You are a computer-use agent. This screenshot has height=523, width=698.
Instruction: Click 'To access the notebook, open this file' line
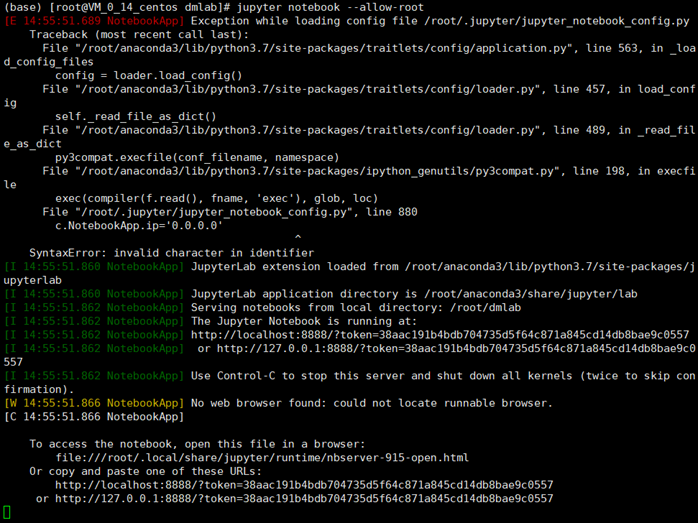(197, 444)
